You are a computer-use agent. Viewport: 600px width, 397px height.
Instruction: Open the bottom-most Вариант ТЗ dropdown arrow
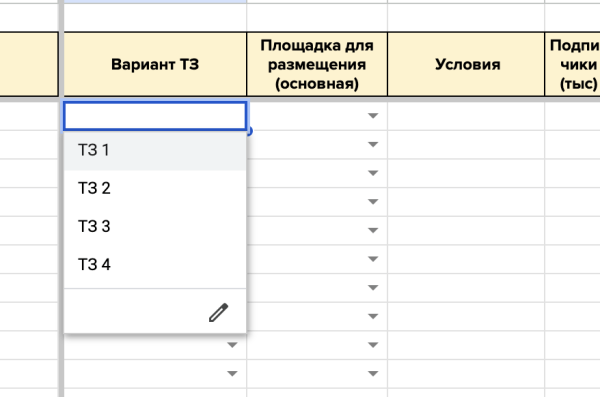[x=232, y=373]
